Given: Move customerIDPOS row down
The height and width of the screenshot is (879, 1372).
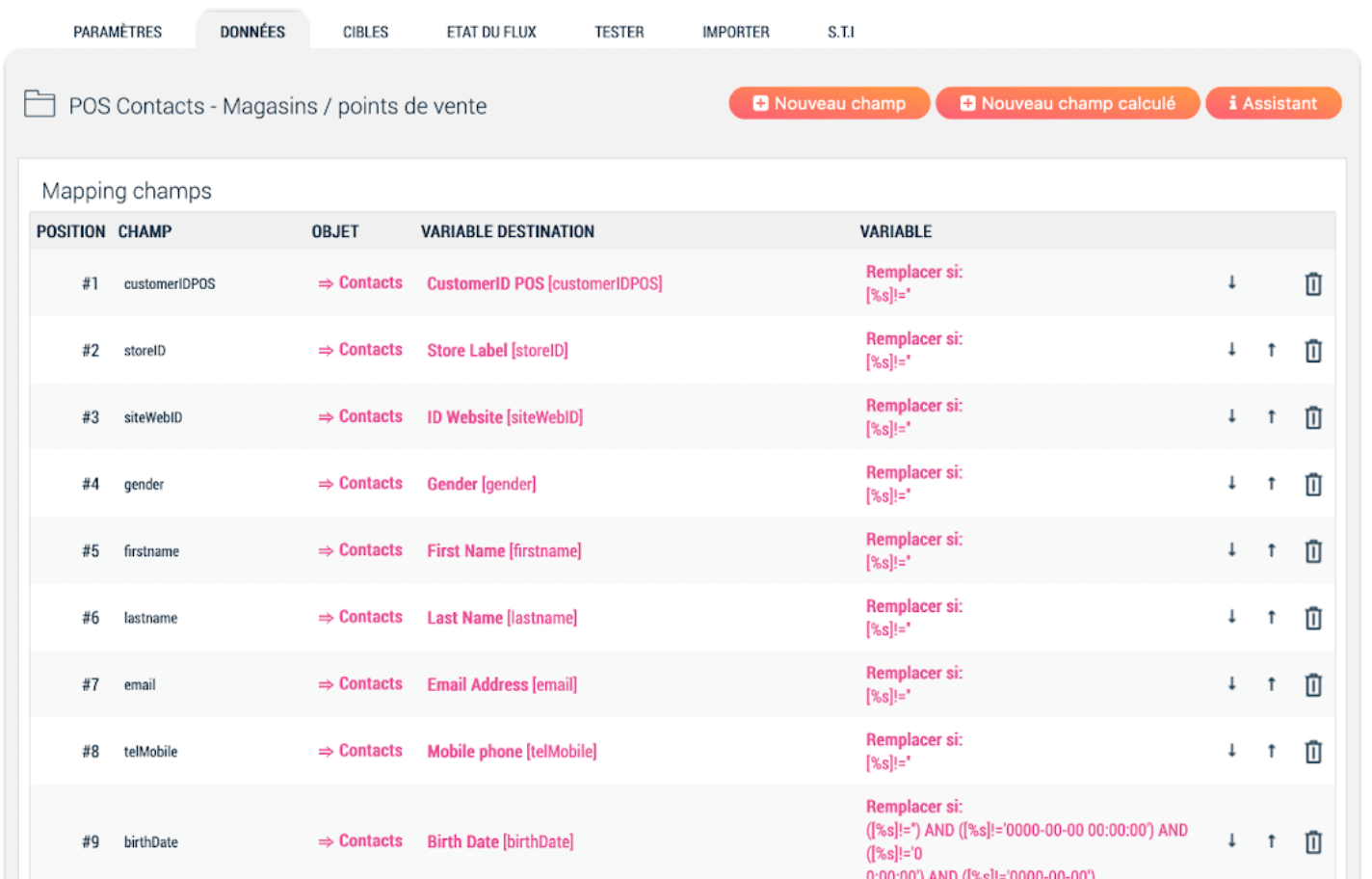Looking at the screenshot, I should [x=1231, y=282].
